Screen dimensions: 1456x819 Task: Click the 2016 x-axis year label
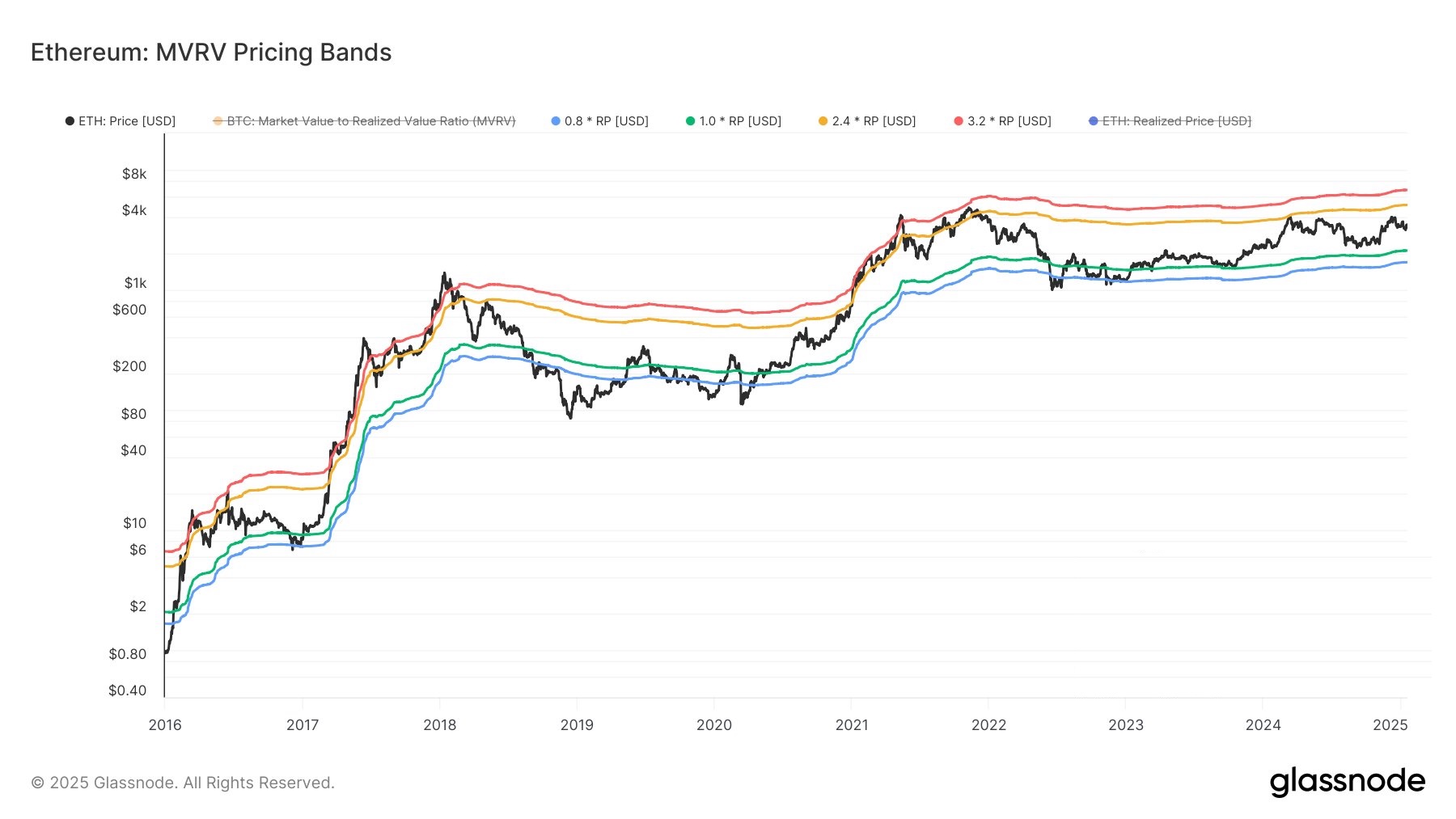pos(165,724)
